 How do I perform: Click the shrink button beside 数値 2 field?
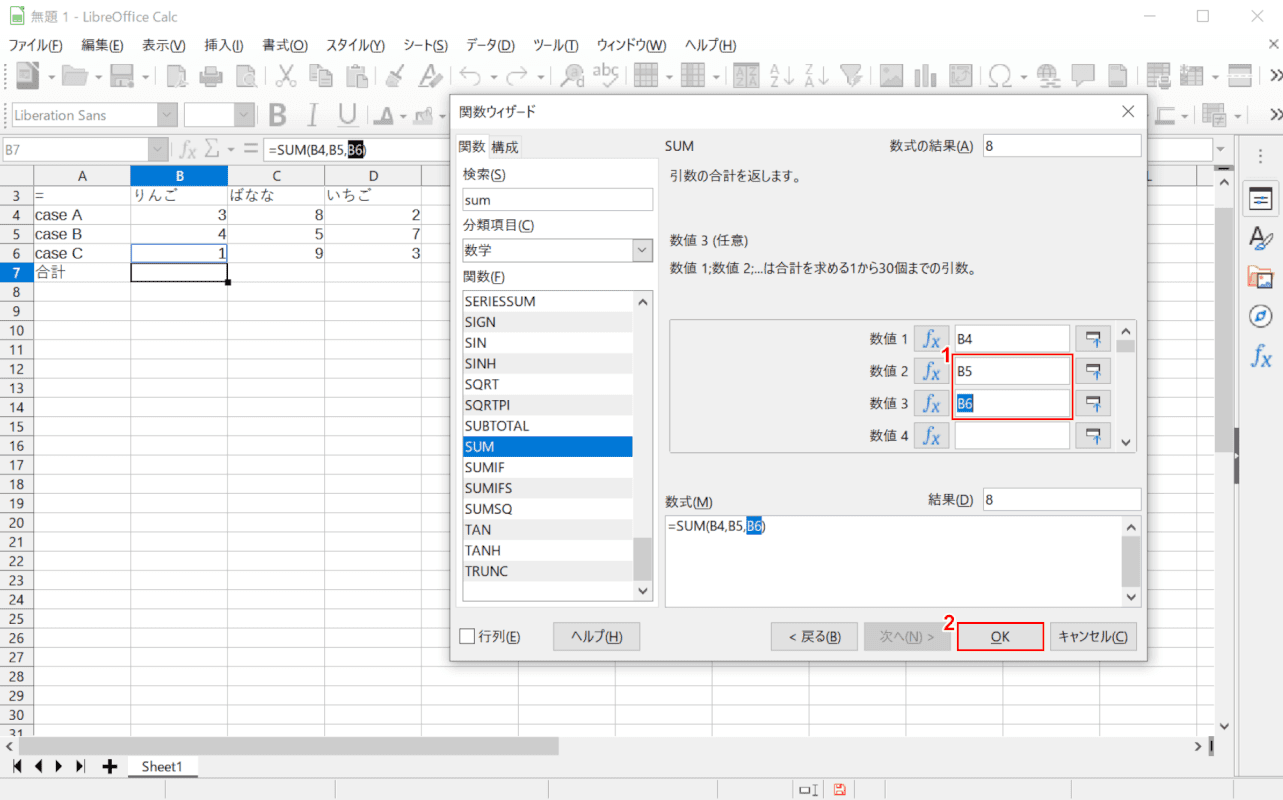coord(1093,371)
